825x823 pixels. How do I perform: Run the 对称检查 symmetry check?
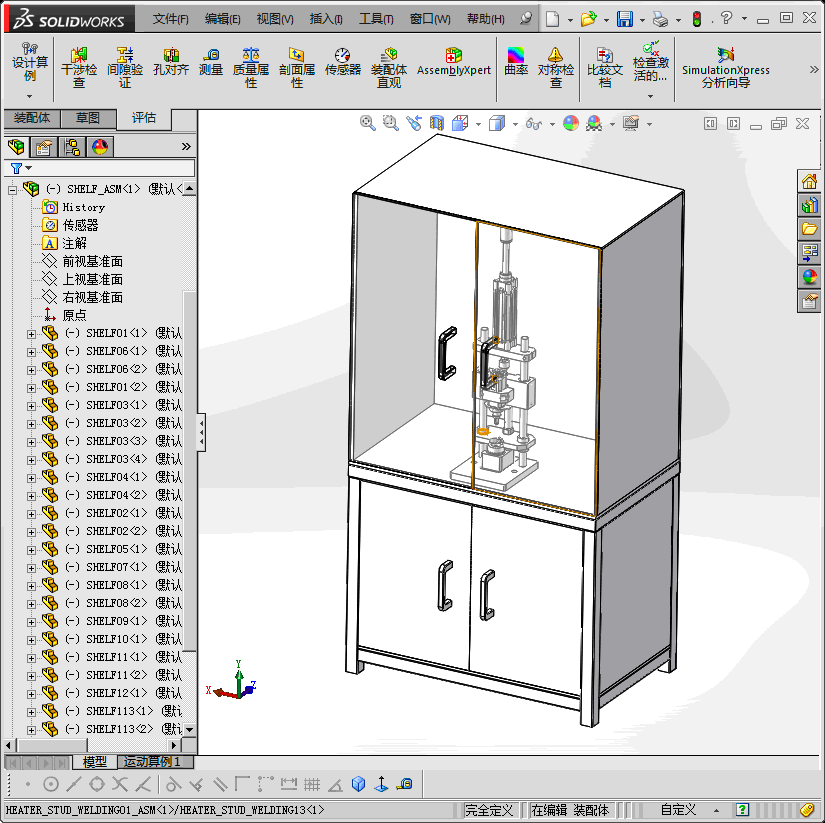point(556,68)
